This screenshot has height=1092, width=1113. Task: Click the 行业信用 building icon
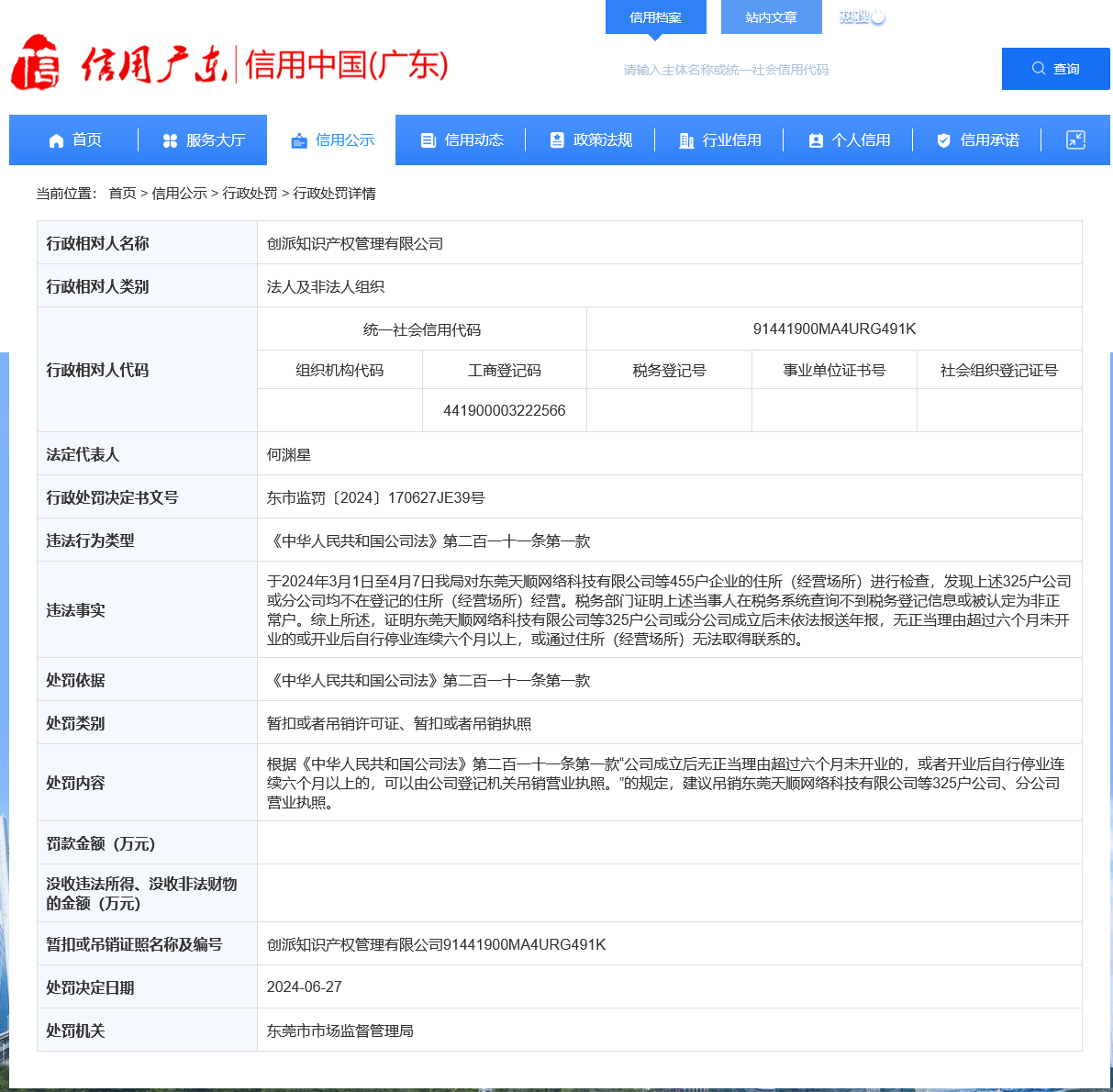point(685,140)
